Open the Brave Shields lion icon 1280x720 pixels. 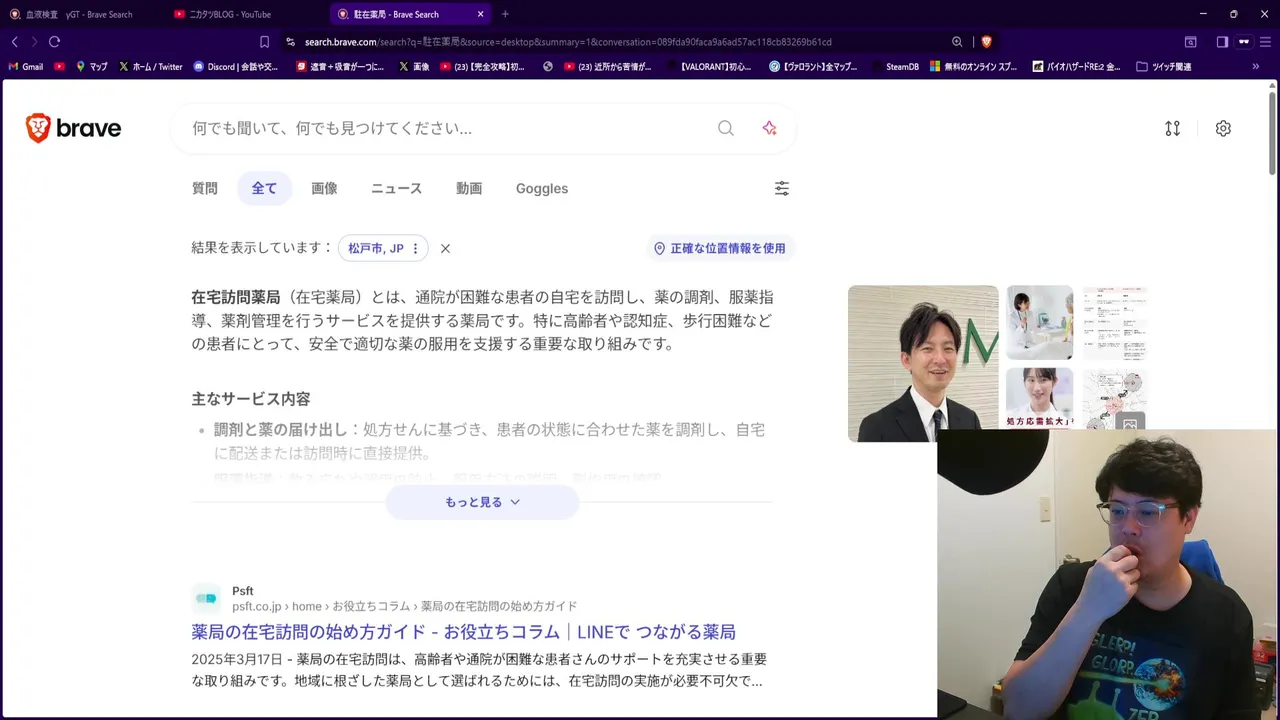pos(986,42)
